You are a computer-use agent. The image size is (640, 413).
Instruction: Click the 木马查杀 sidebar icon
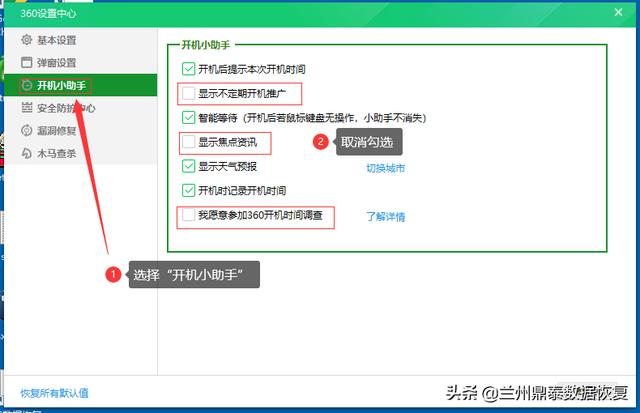click(26, 154)
